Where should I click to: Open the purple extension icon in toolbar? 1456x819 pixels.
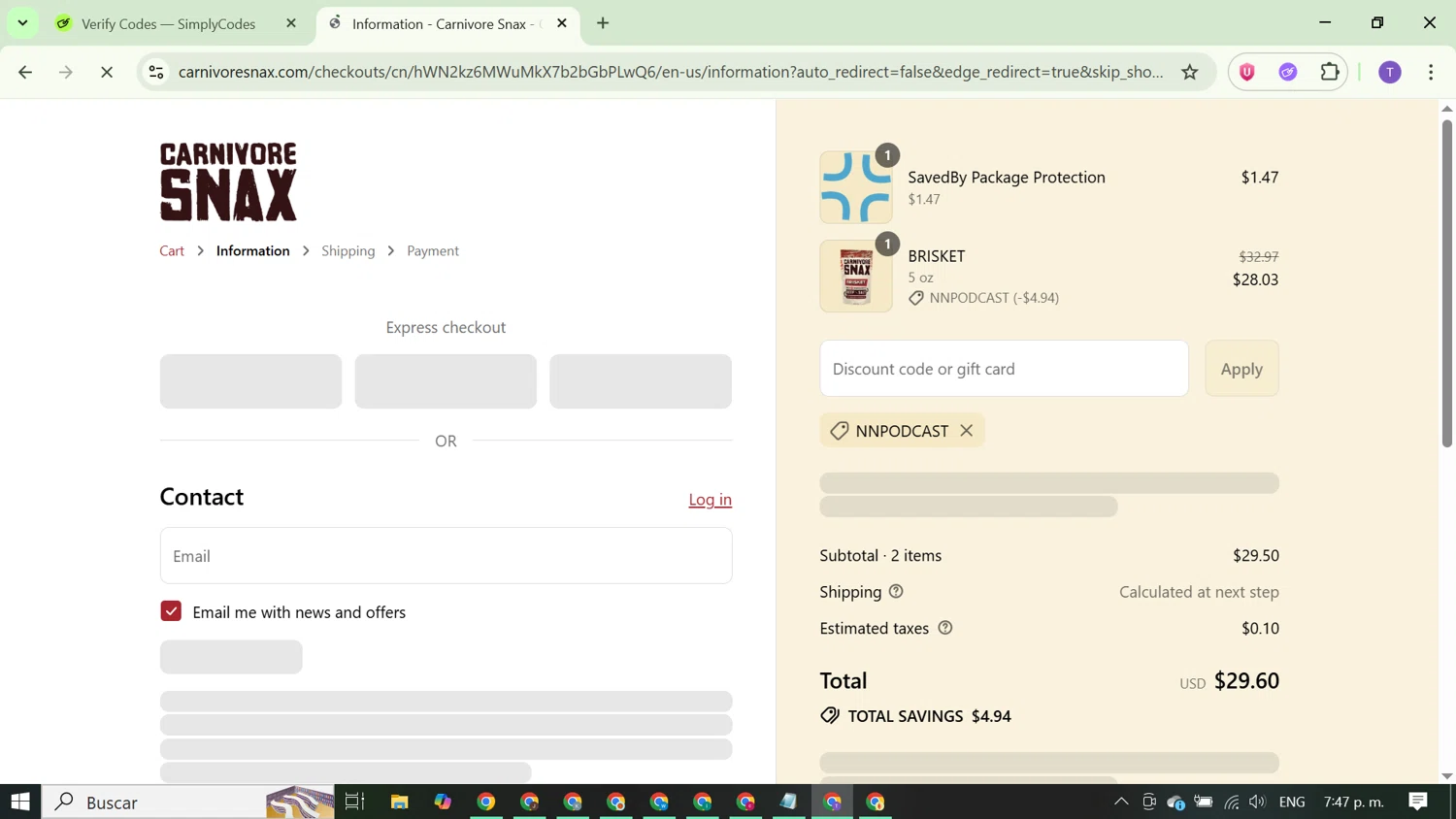pyautogui.click(x=1288, y=72)
